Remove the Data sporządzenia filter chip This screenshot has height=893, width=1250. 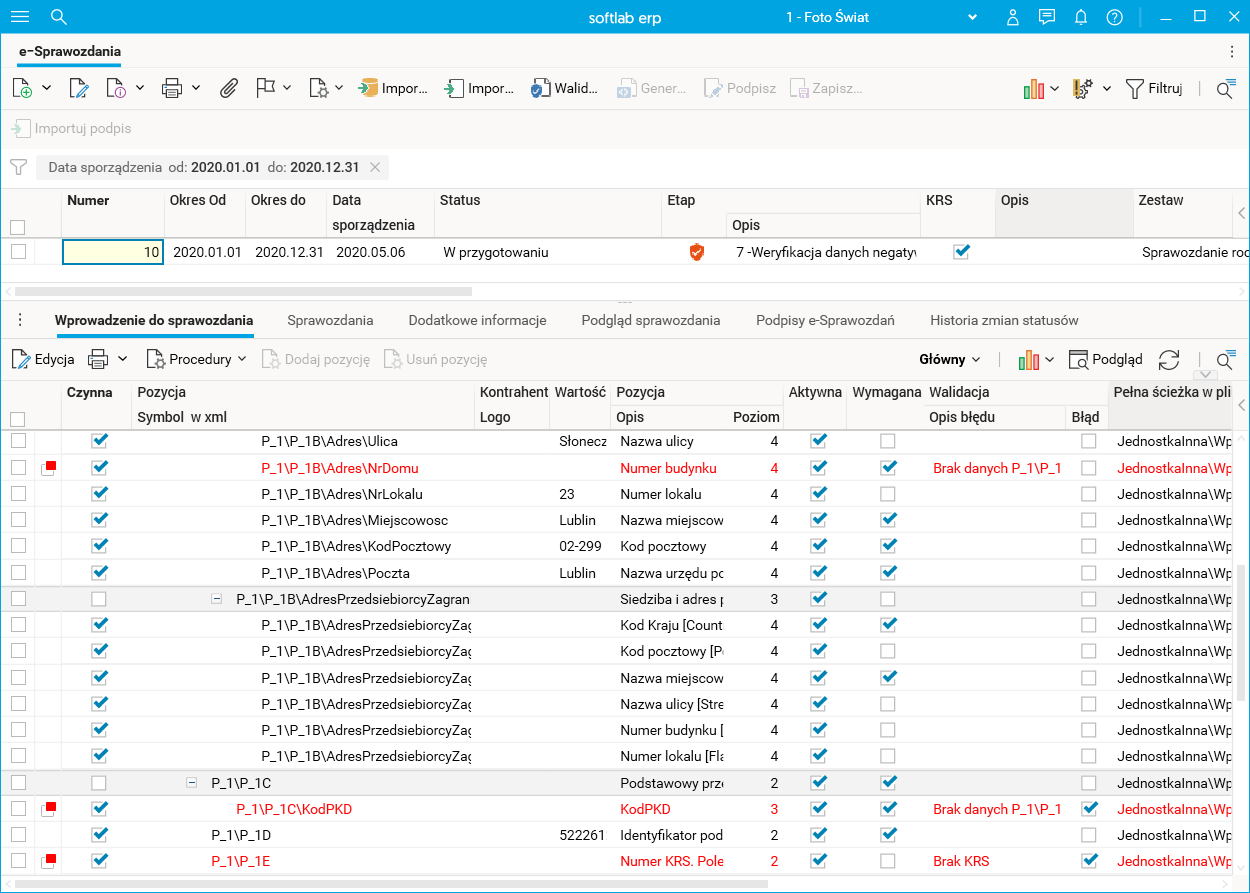click(x=375, y=167)
